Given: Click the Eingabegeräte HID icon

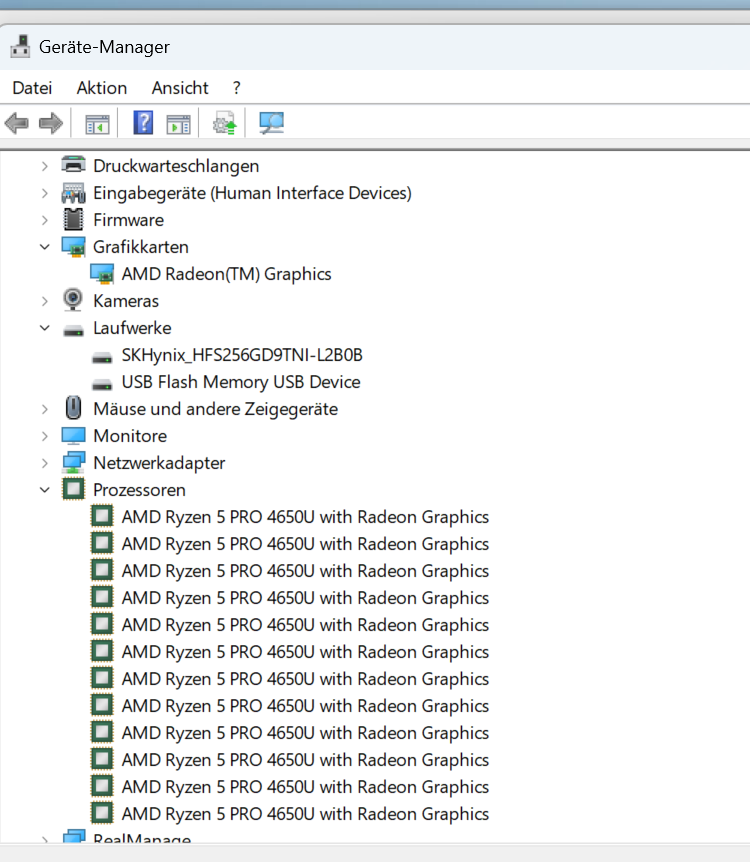Looking at the screenshot, I should click(73, 193).
